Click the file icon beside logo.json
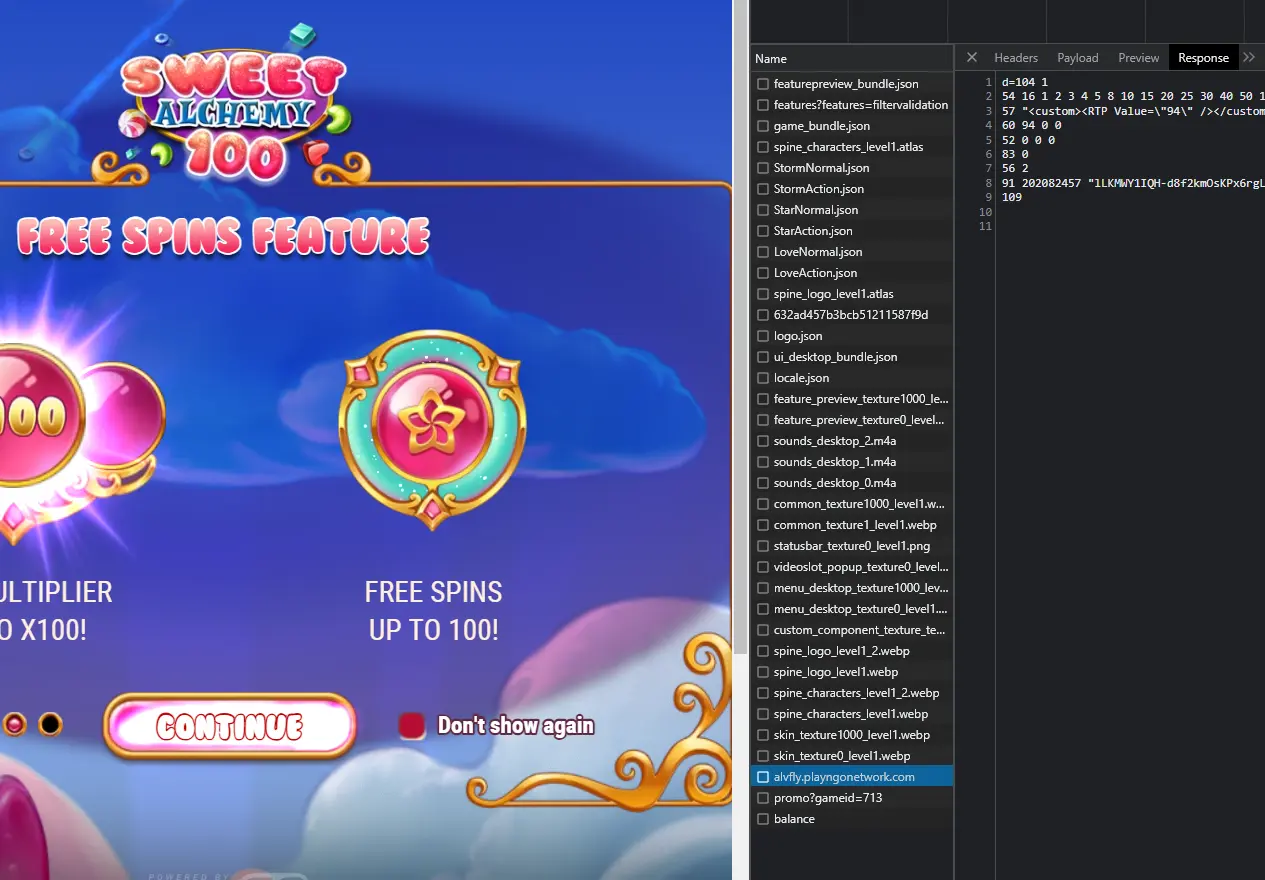This screenshot has height=880, width=1265. click(763, 336)
